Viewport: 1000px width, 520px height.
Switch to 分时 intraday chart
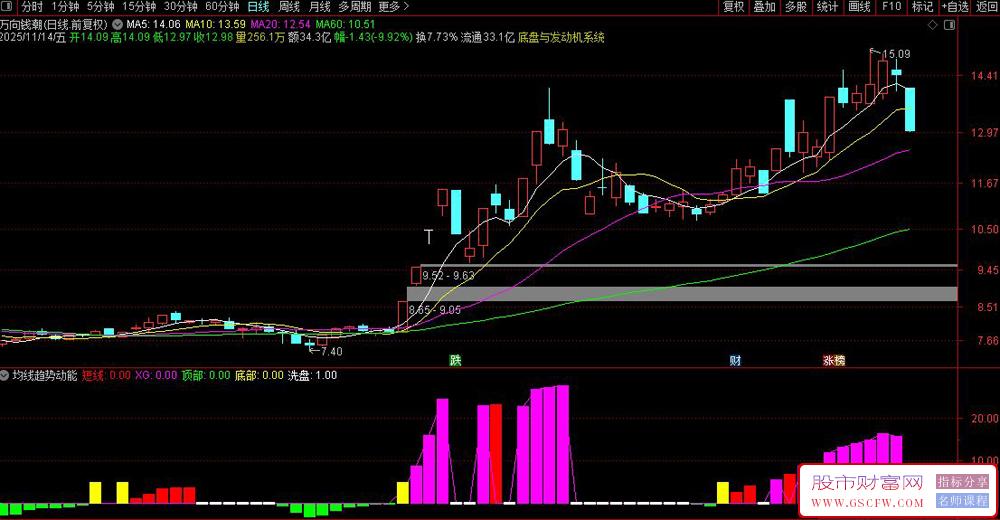[x=32, y=7]
